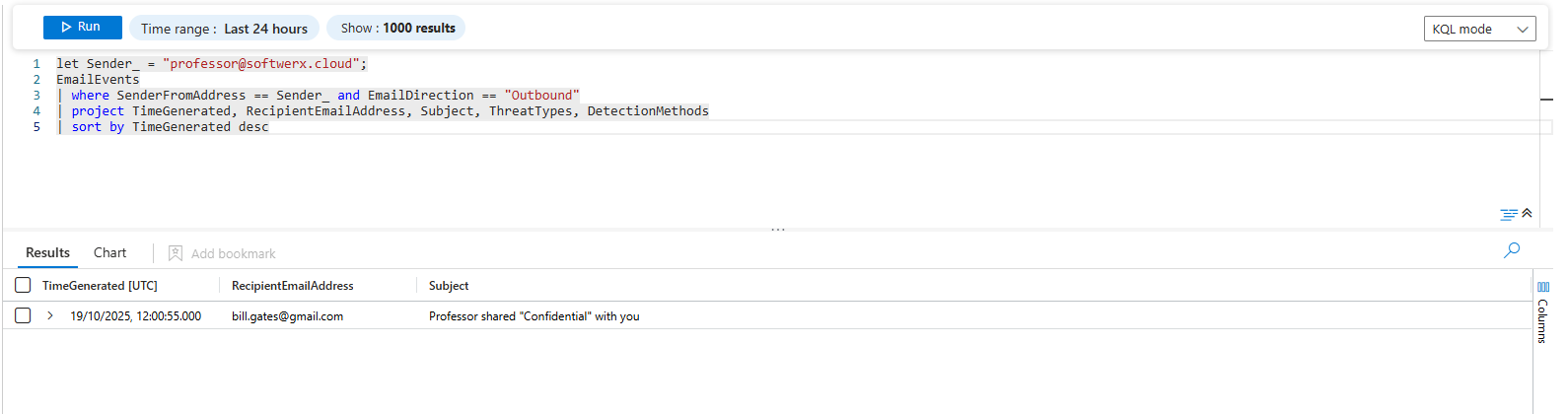Click the RecipientEmailAddress column header
Image resolution: width=1568 pixels, height=414 pixels.
click(292, 286)
